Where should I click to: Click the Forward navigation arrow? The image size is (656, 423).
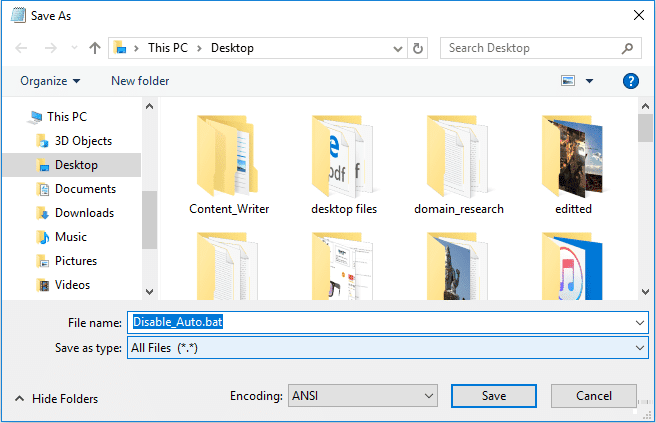[51, 48]
